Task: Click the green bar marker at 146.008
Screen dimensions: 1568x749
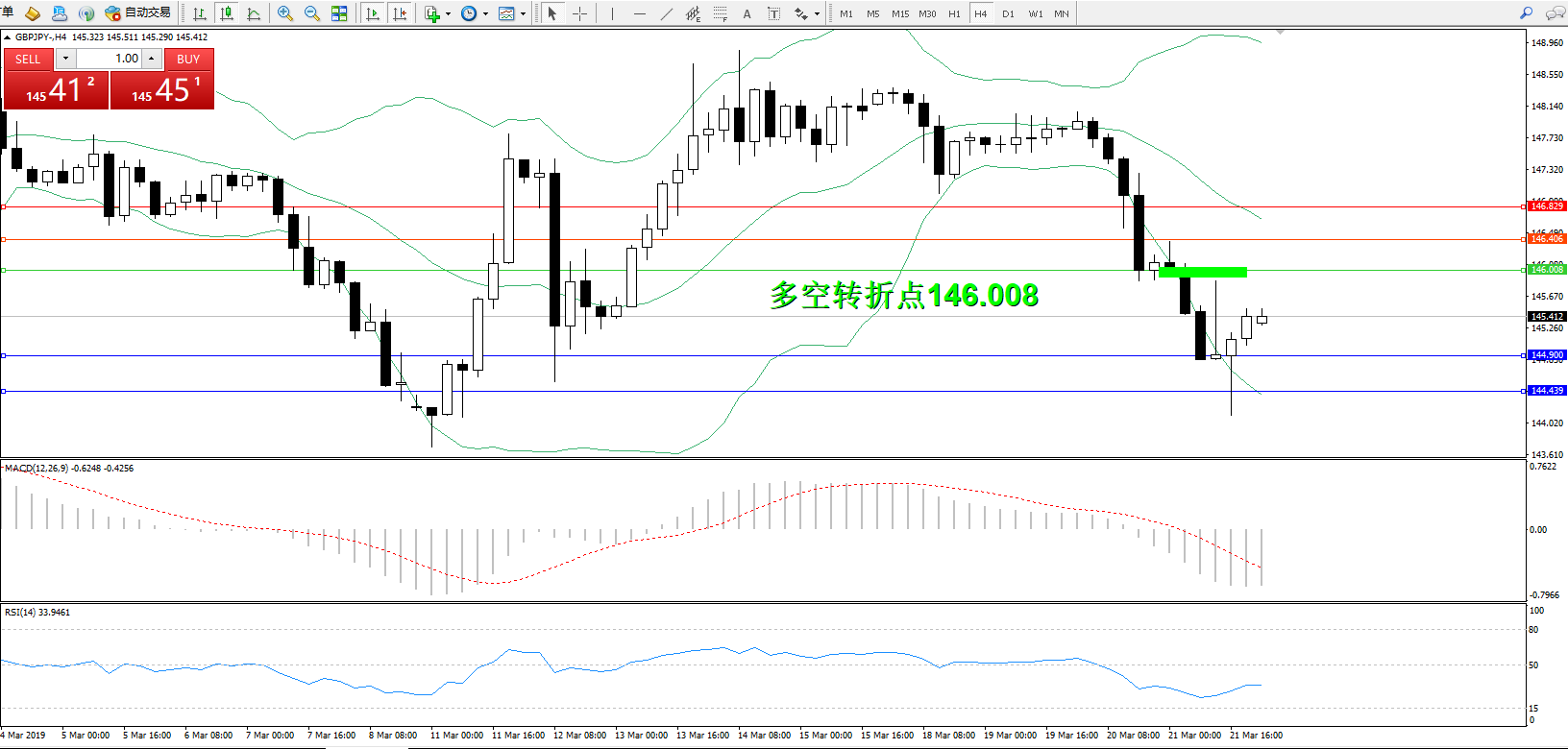Action: tap(1202, 273)
